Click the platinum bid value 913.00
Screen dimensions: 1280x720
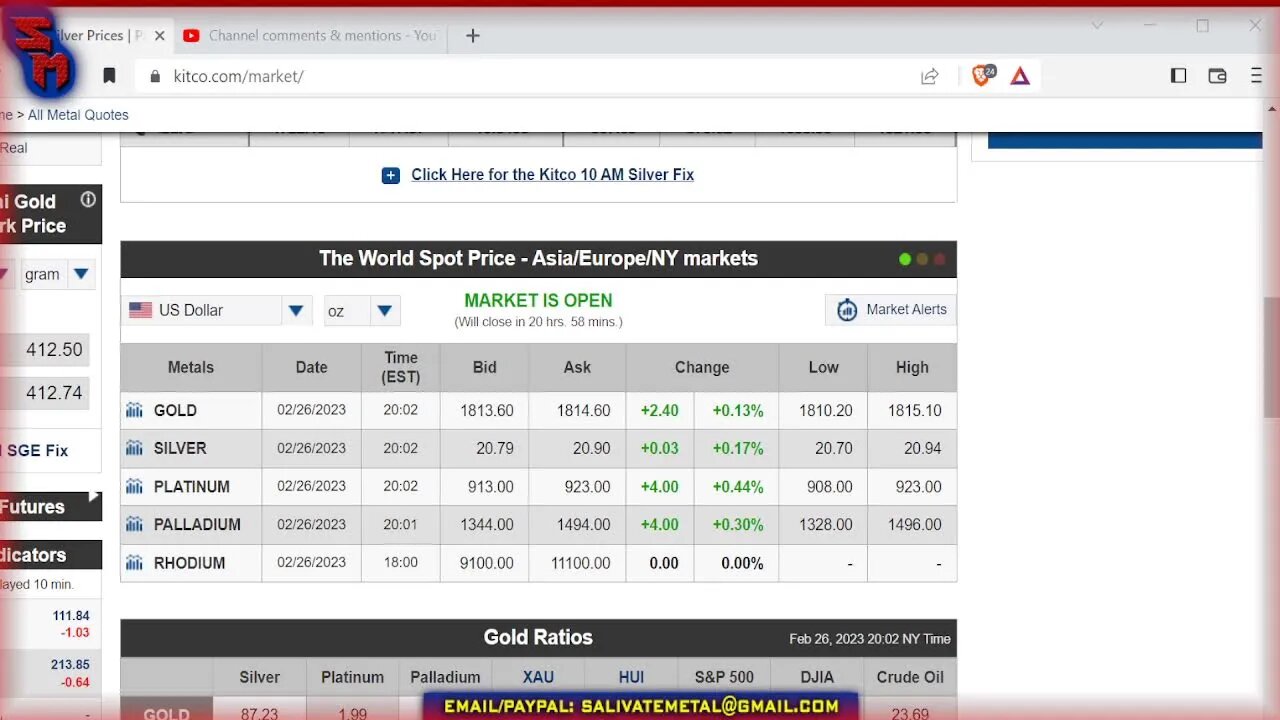491,487
